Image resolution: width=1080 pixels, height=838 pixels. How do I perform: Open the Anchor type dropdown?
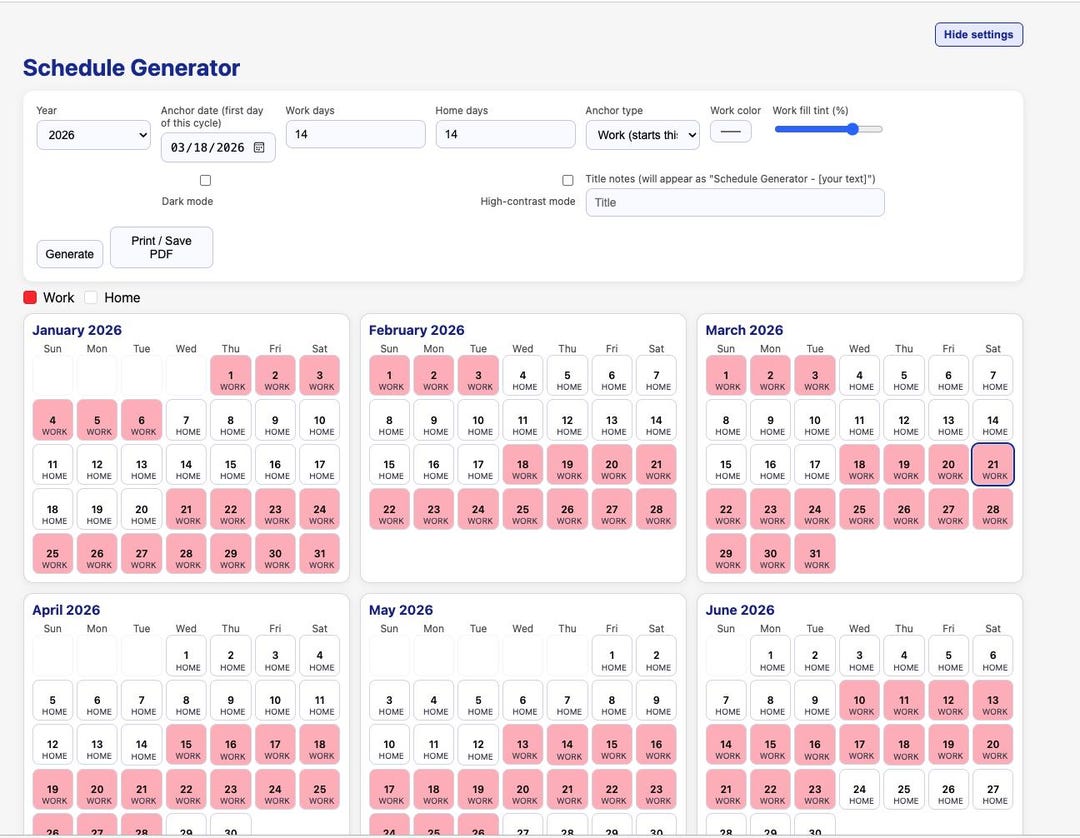(643, 135)
